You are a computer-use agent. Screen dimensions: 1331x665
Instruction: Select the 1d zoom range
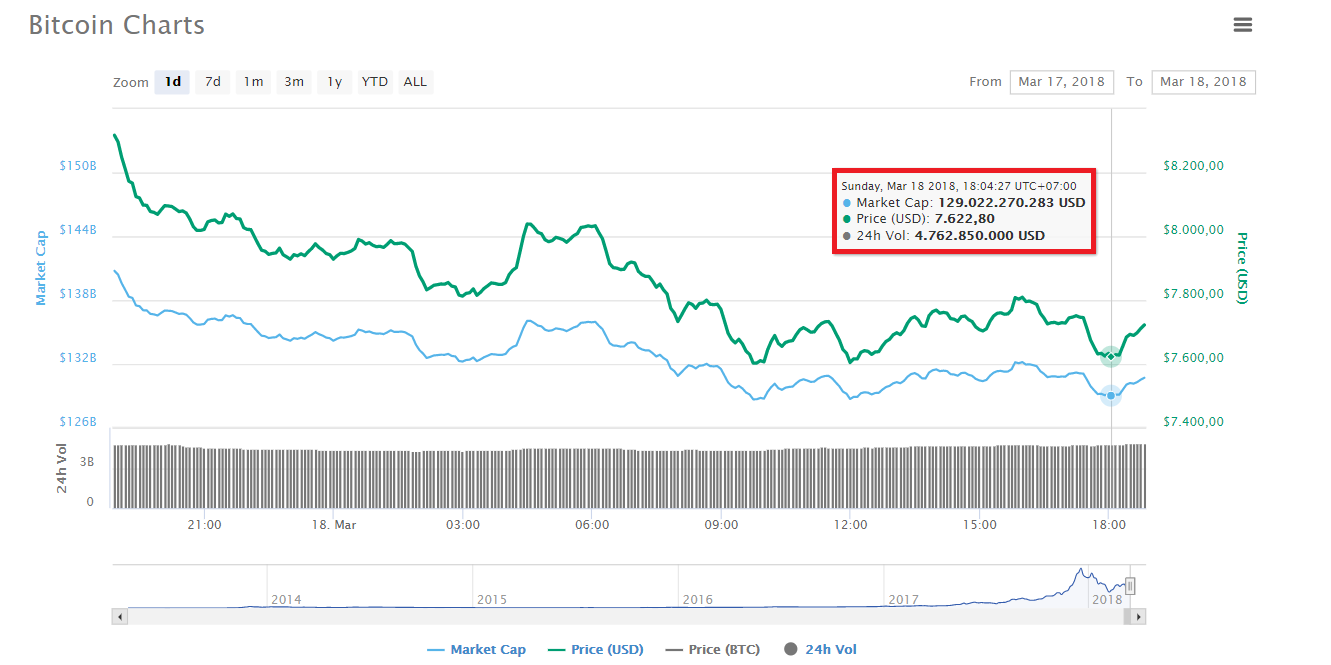coord(172,82)
